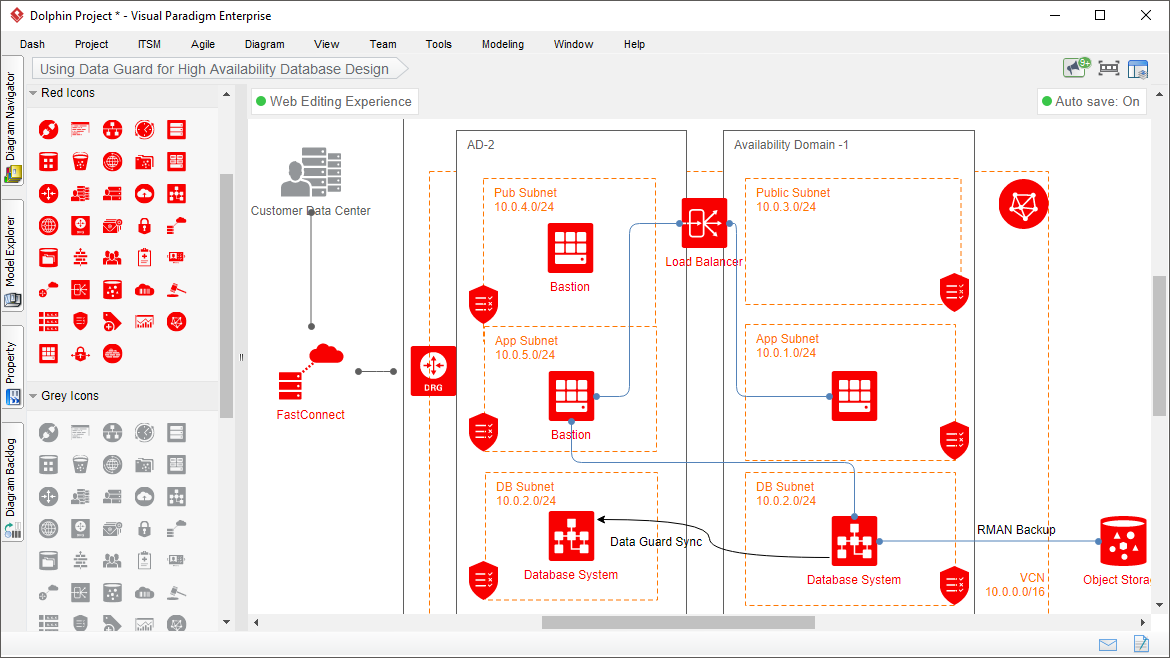
Task: Select the "Data Guard Sync" connector label
Action: click(656, 542)
